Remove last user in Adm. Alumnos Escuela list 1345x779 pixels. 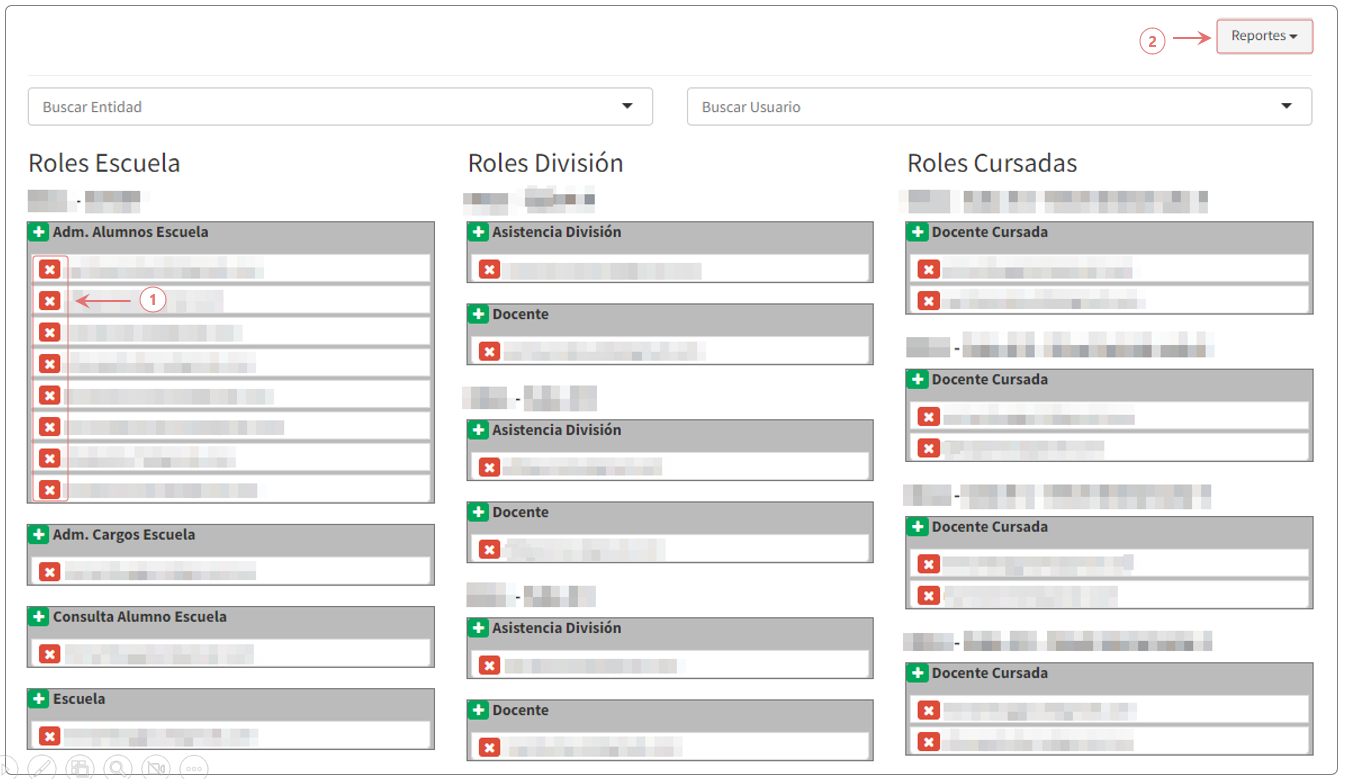point(49,490)
